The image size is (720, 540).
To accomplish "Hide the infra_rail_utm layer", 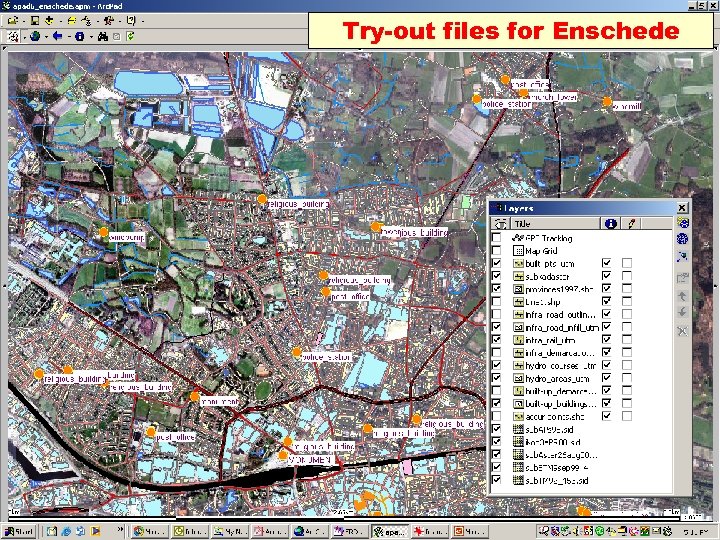I will pos(496,340).
